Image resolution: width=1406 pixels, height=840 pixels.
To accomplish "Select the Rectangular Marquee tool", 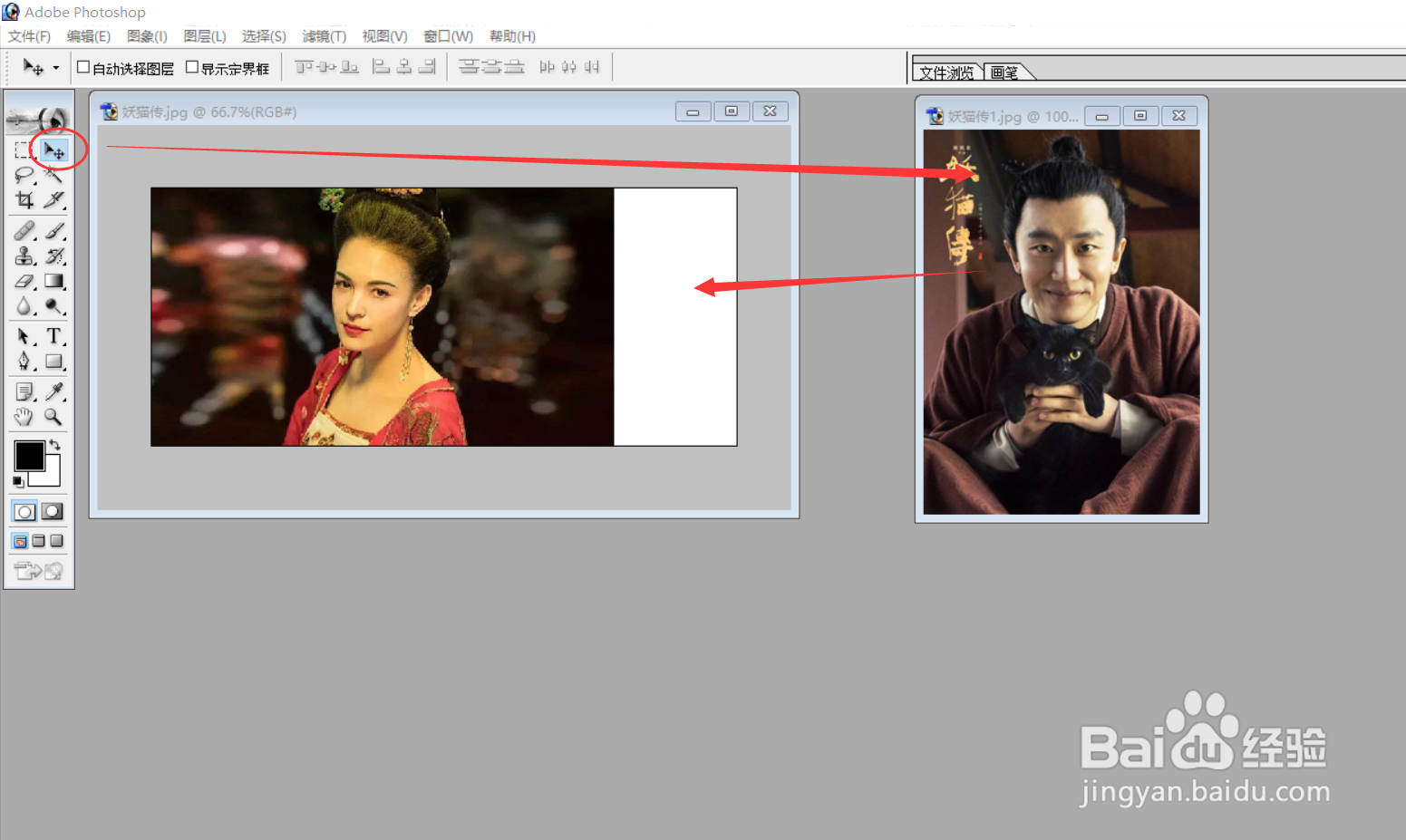I will point(24,150).
